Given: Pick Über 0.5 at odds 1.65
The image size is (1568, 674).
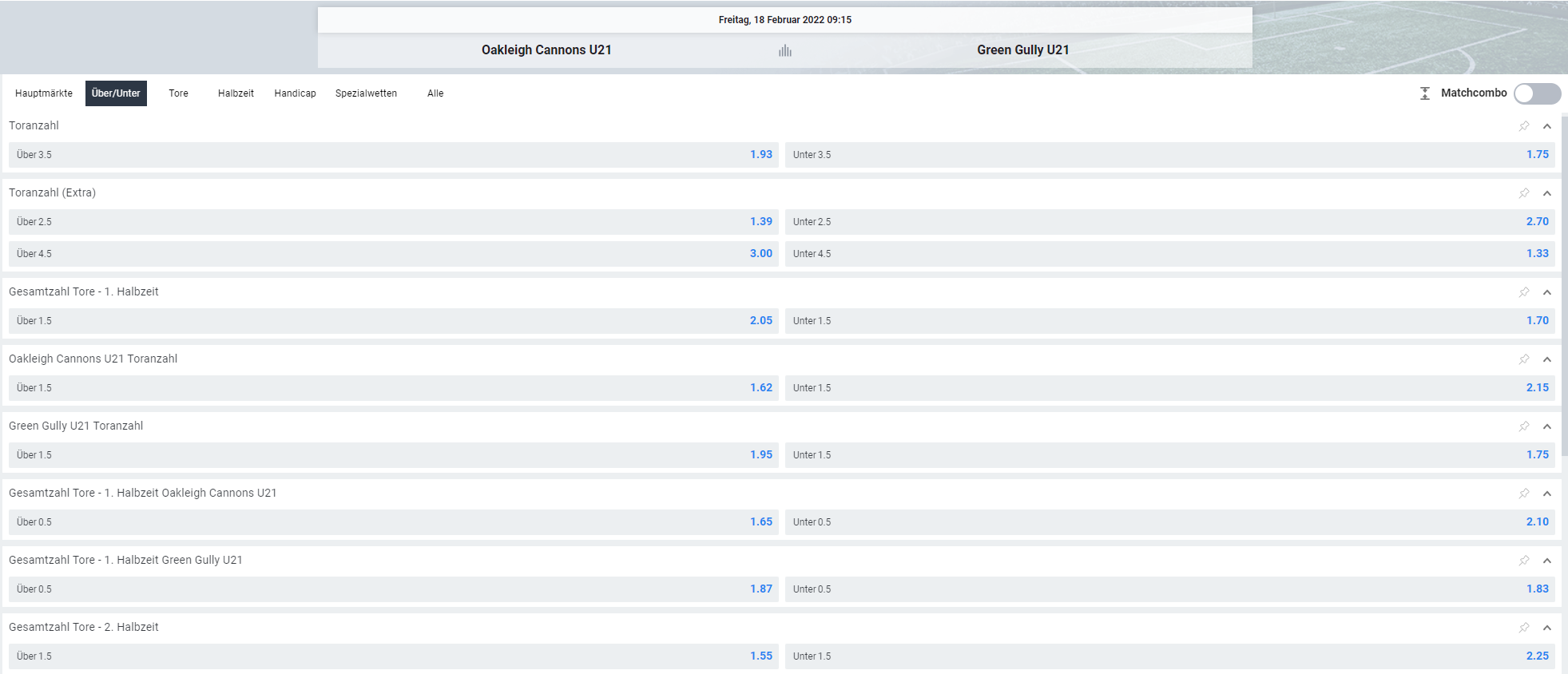Looking at the screenshot, I should [x=394, y=522].
